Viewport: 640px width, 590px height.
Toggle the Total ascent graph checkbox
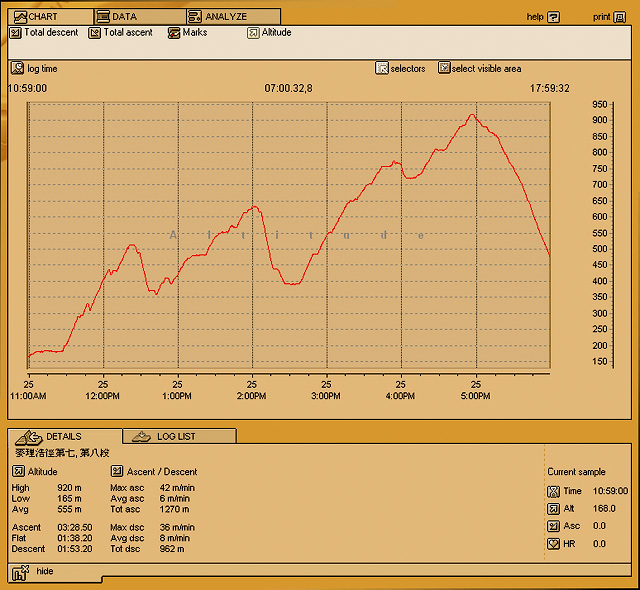tap(95, 33)
